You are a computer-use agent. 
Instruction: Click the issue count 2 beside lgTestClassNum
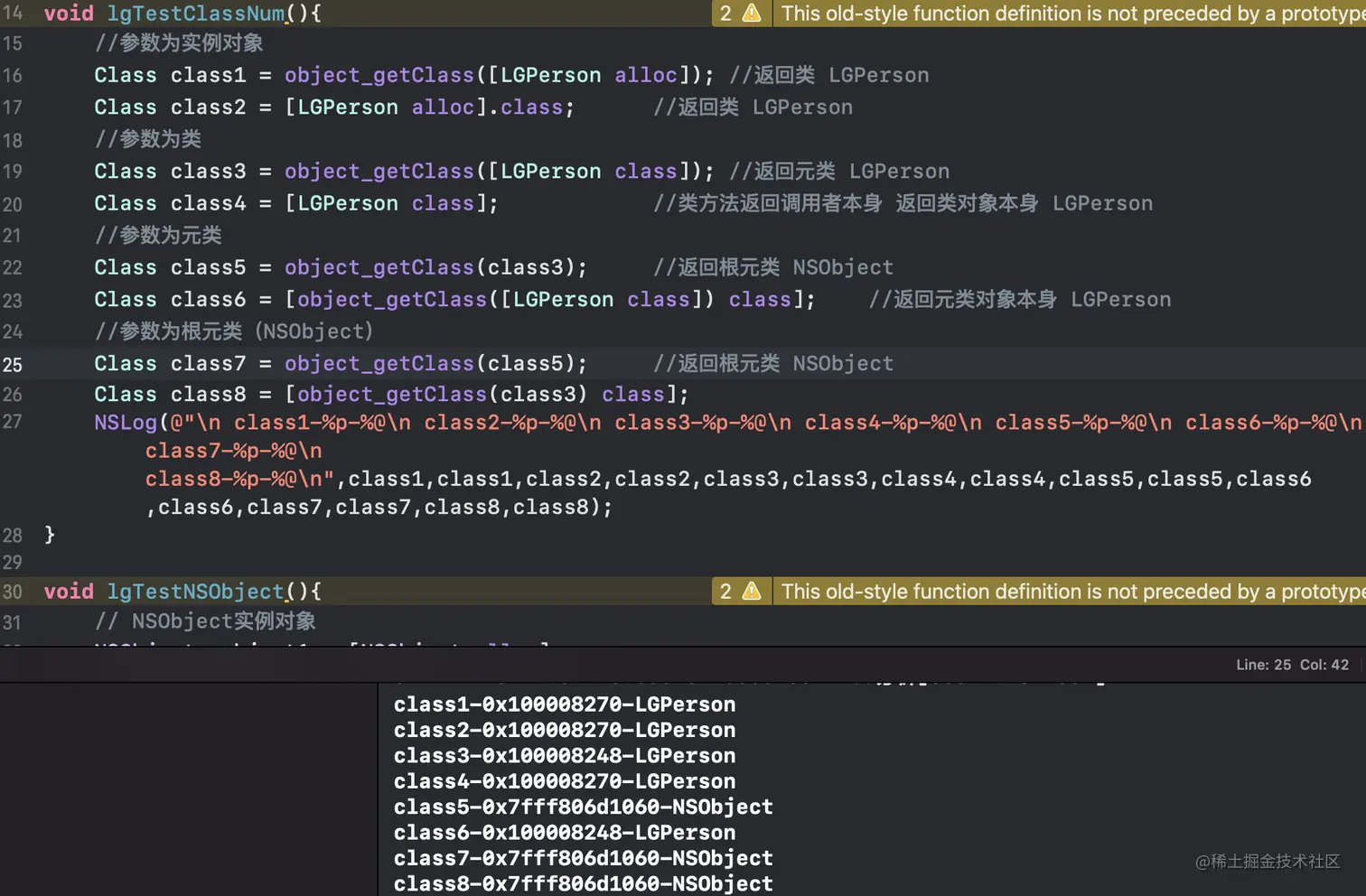coord(725,14)
